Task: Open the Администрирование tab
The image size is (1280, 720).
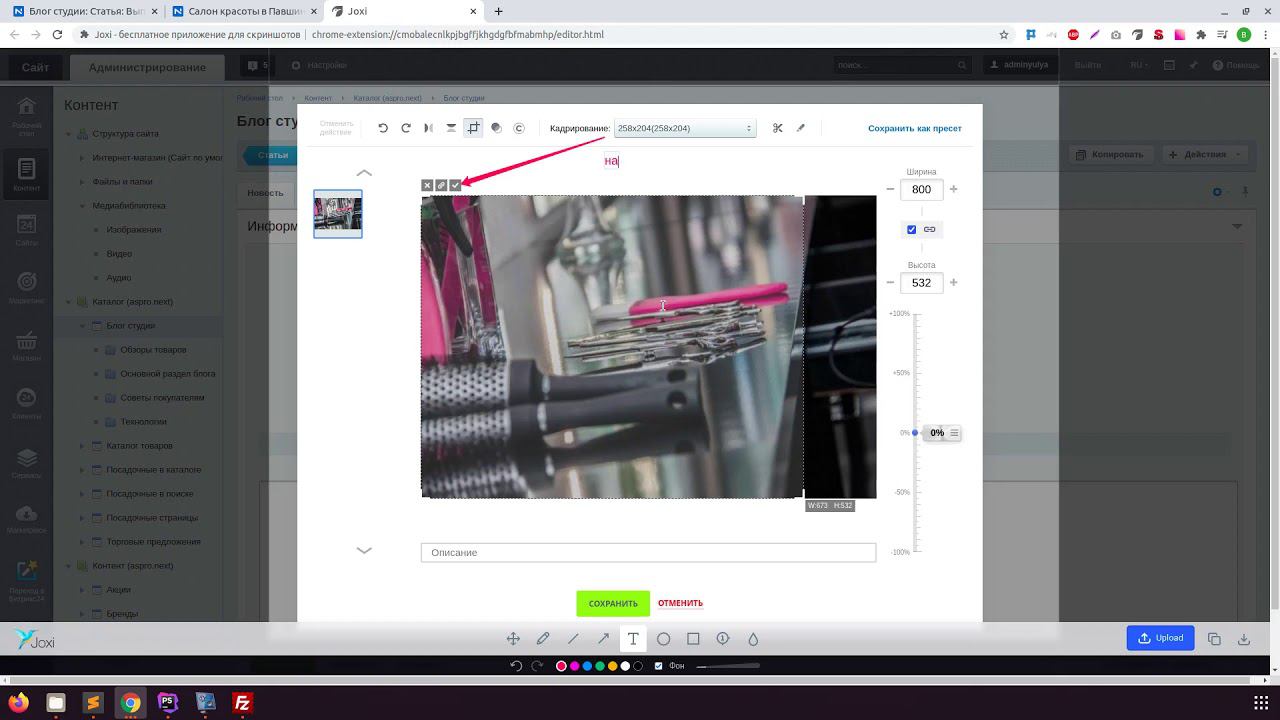Action: pyautogui.click(x=147, y=67)
